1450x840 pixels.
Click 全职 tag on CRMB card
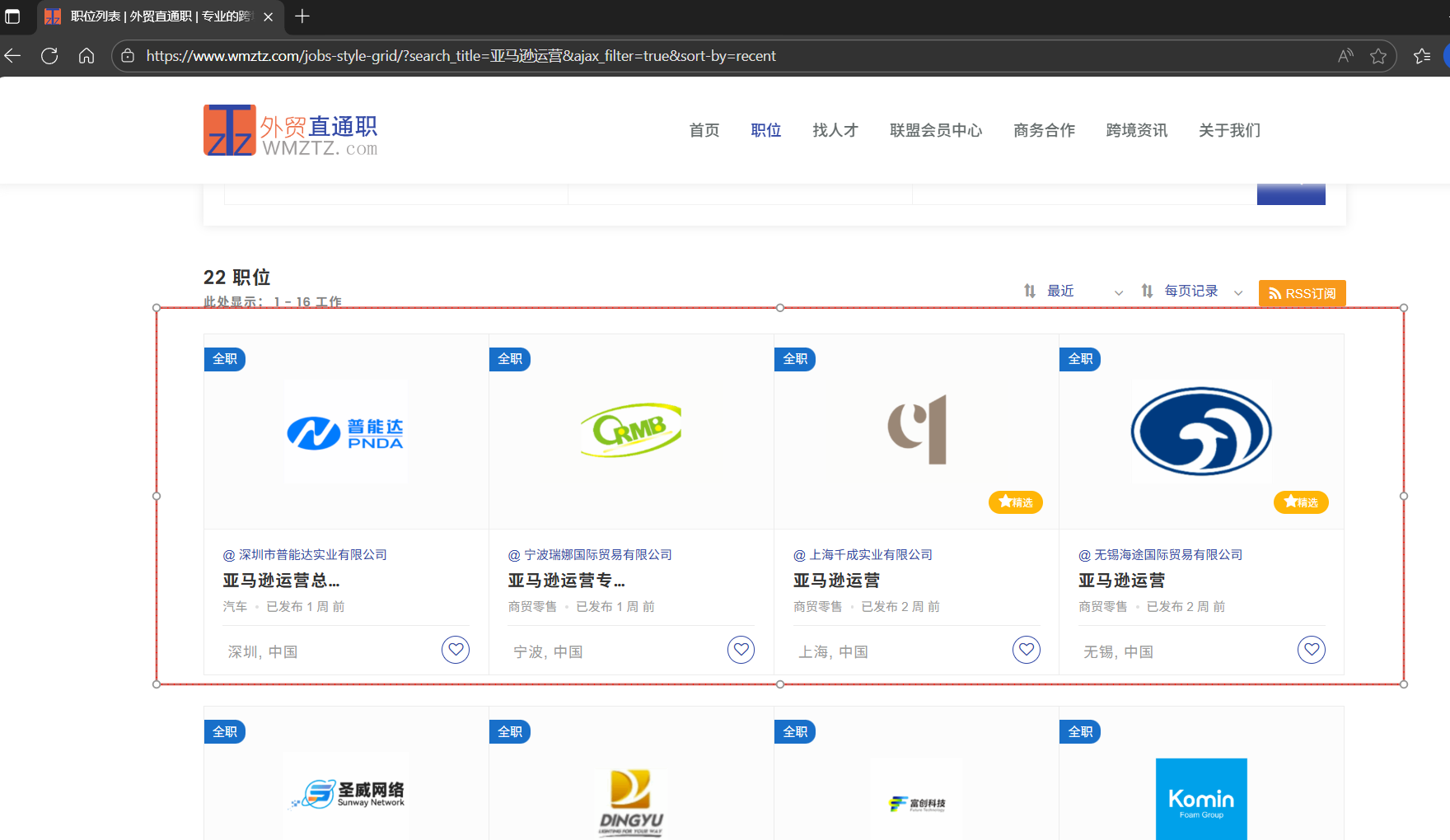coord(510,359)
